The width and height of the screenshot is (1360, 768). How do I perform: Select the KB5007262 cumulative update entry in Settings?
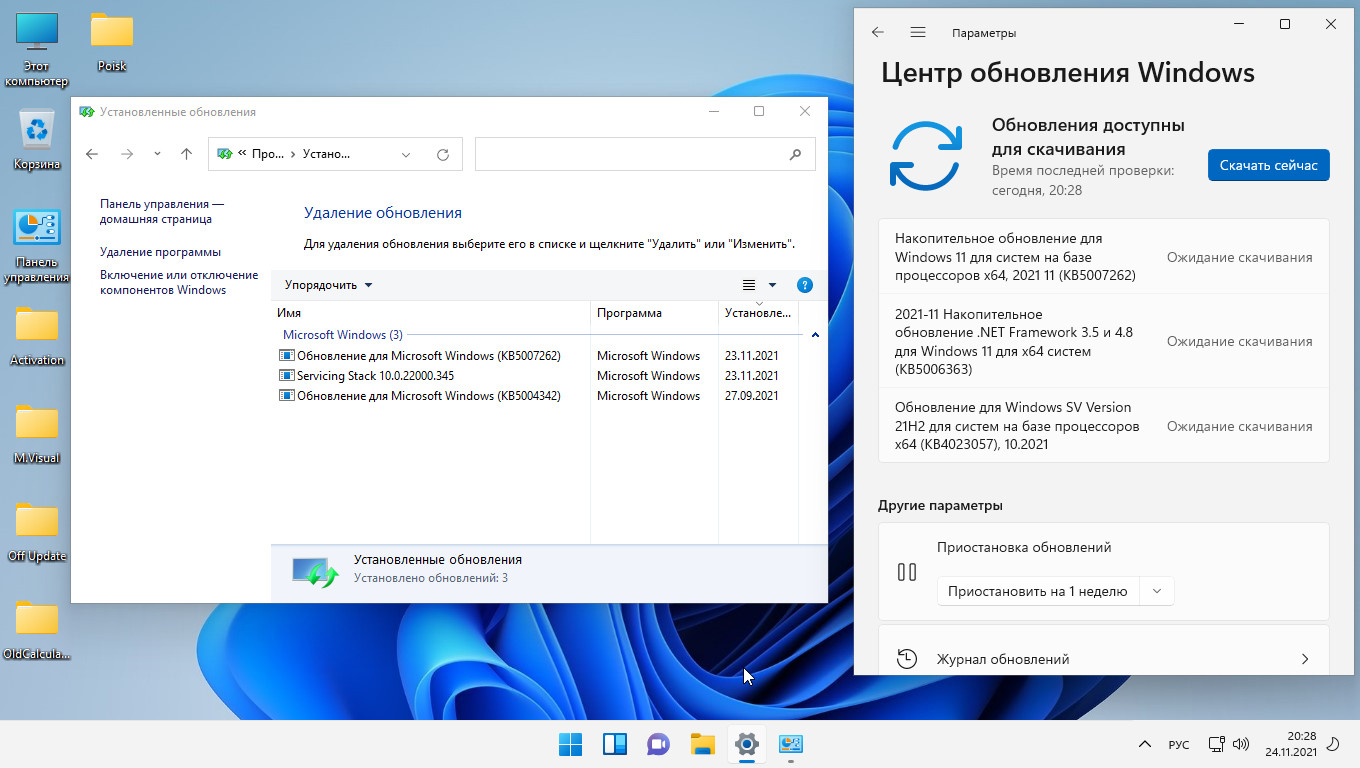(1104, 257)
